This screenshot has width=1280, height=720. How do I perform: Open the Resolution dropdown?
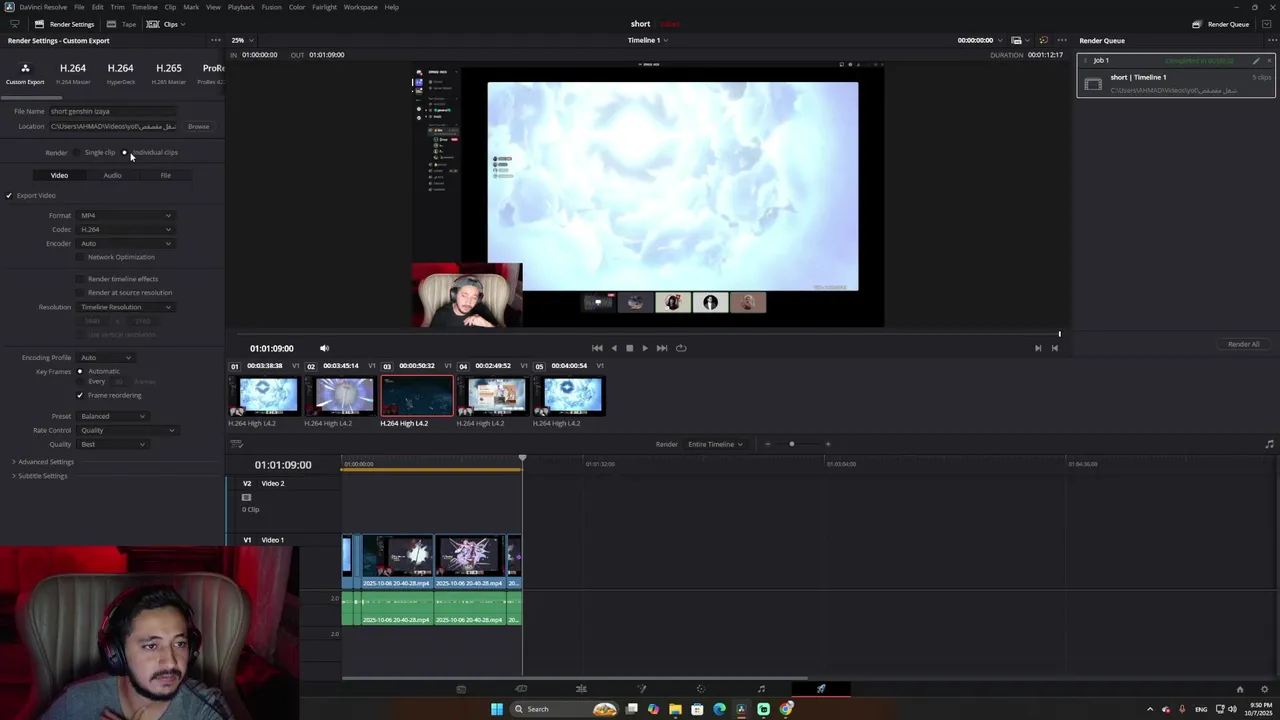coord(125,307)
